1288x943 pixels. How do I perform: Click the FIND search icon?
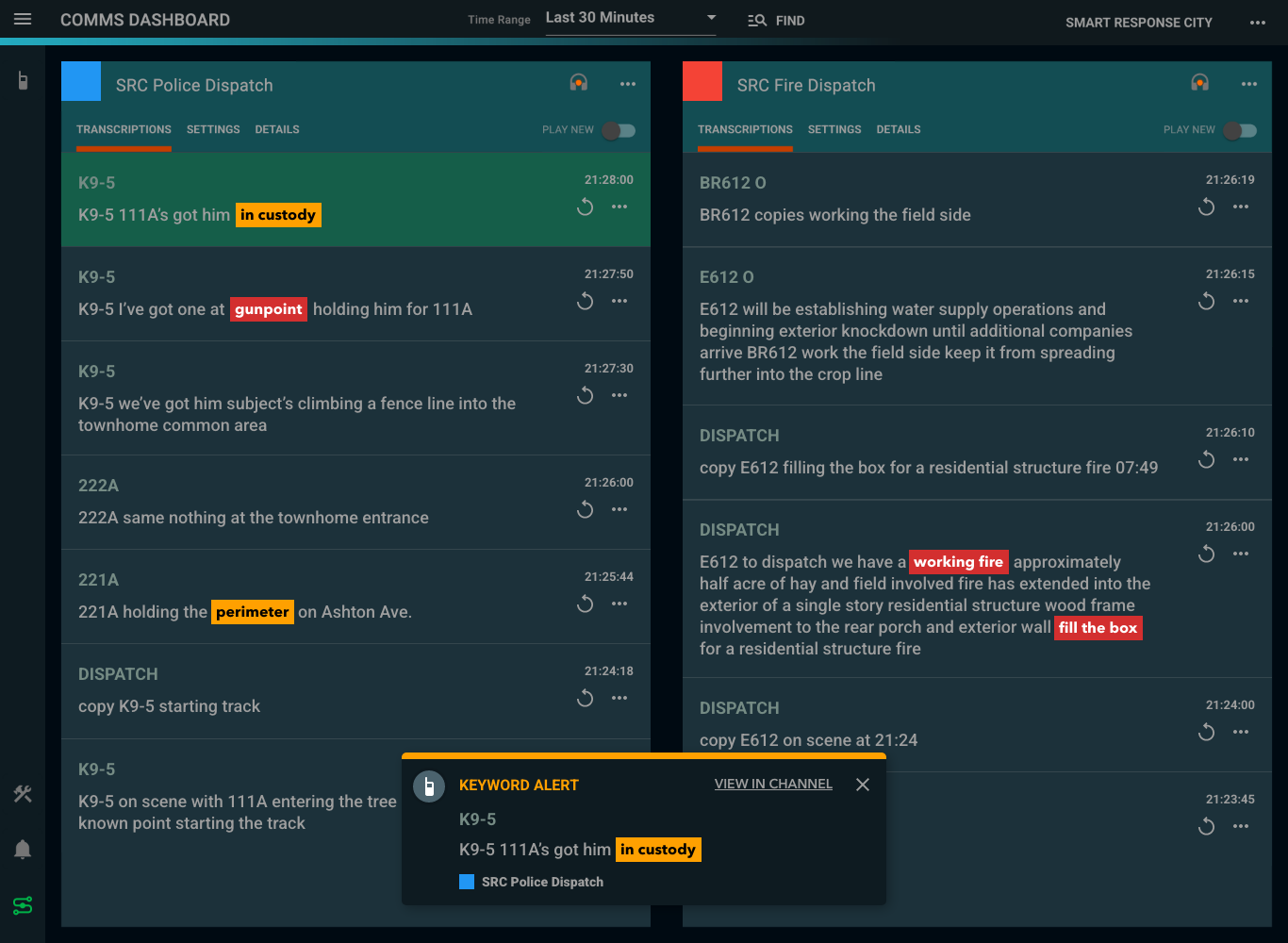click(x=757, y=21)
